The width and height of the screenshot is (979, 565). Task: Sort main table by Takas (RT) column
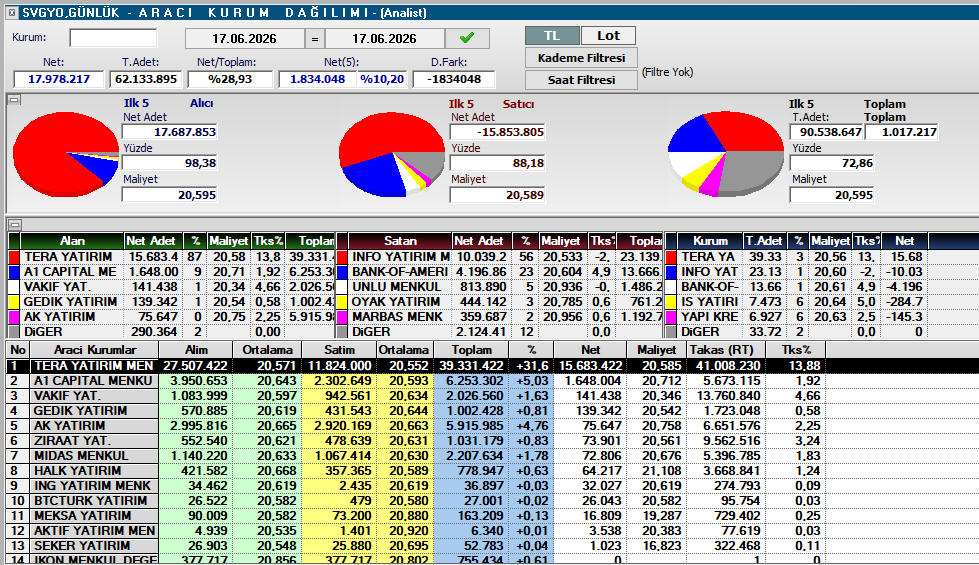click(x=726, y=350)
